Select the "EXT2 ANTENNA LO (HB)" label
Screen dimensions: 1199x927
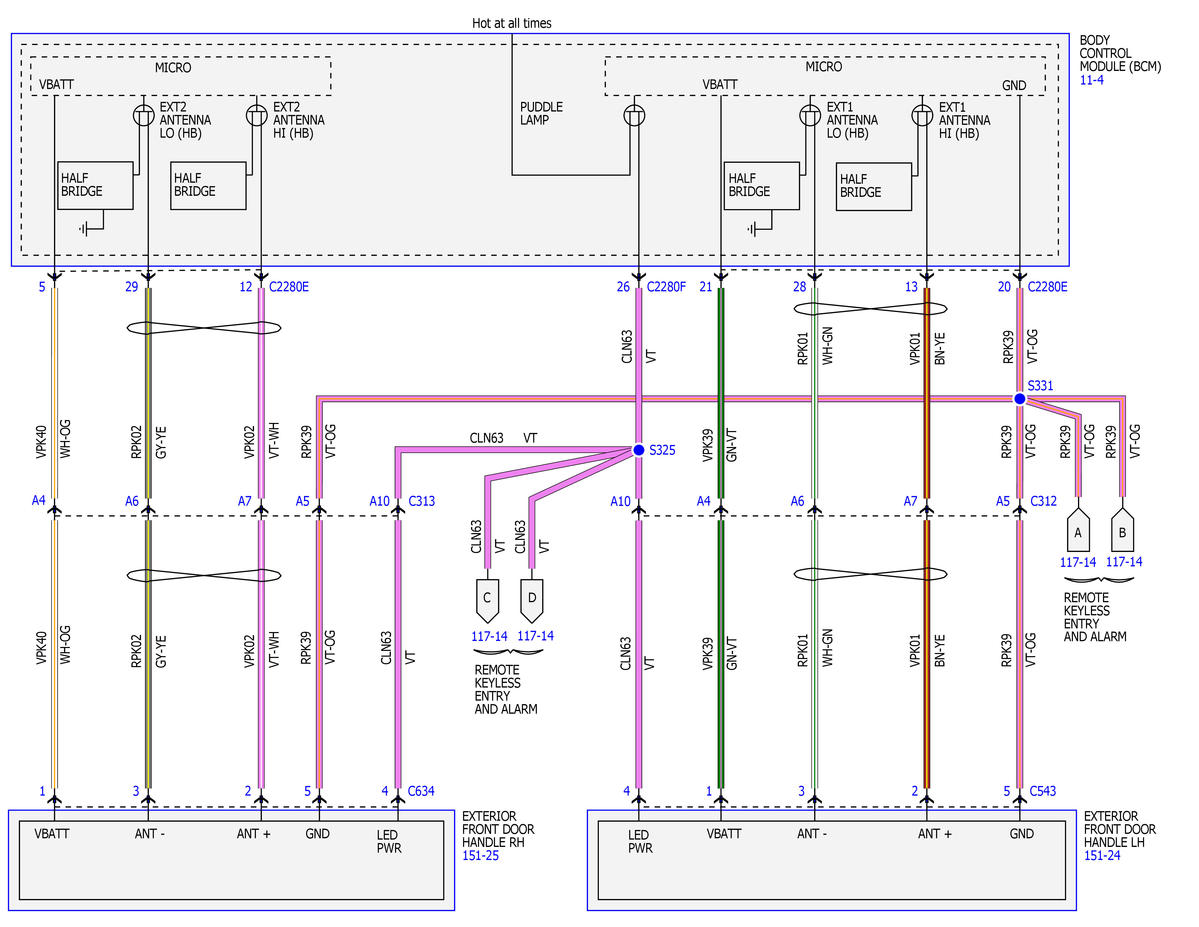point(185,120)
